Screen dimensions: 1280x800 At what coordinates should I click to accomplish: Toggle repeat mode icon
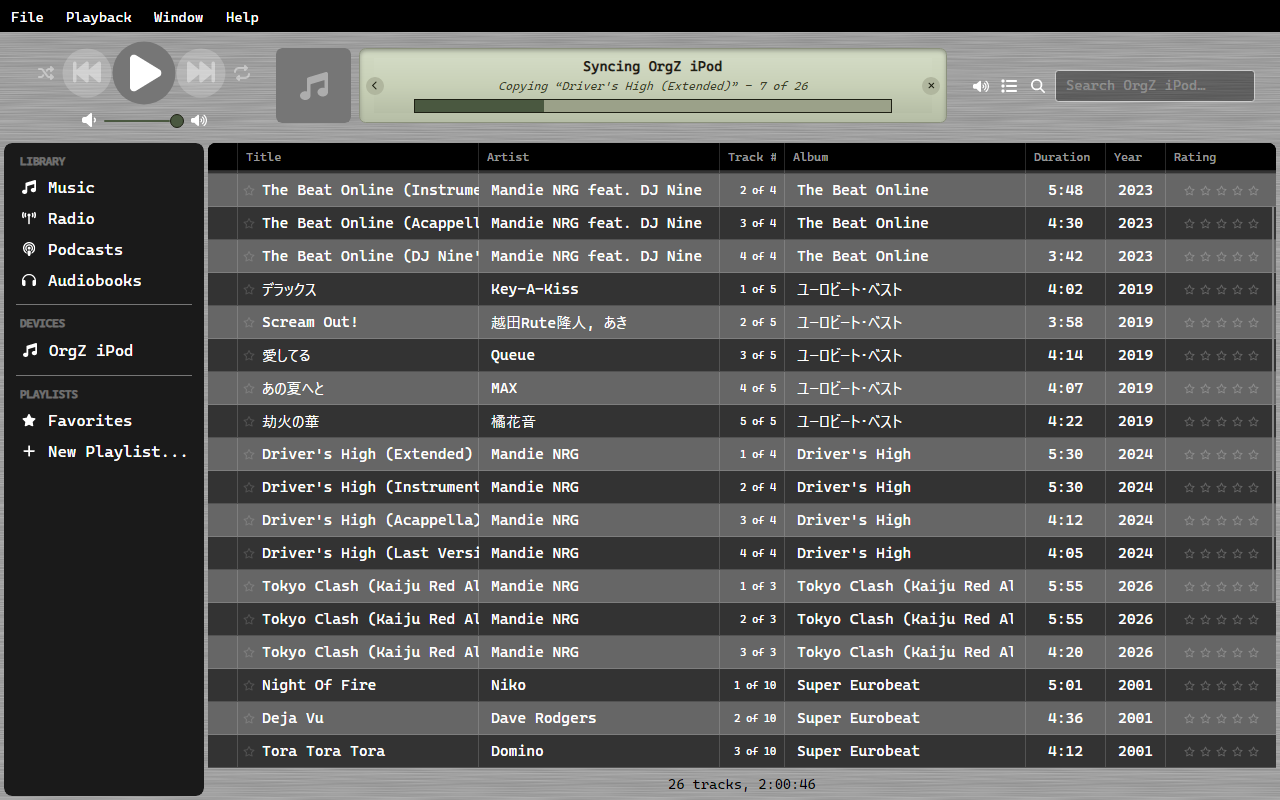point(242,73)
